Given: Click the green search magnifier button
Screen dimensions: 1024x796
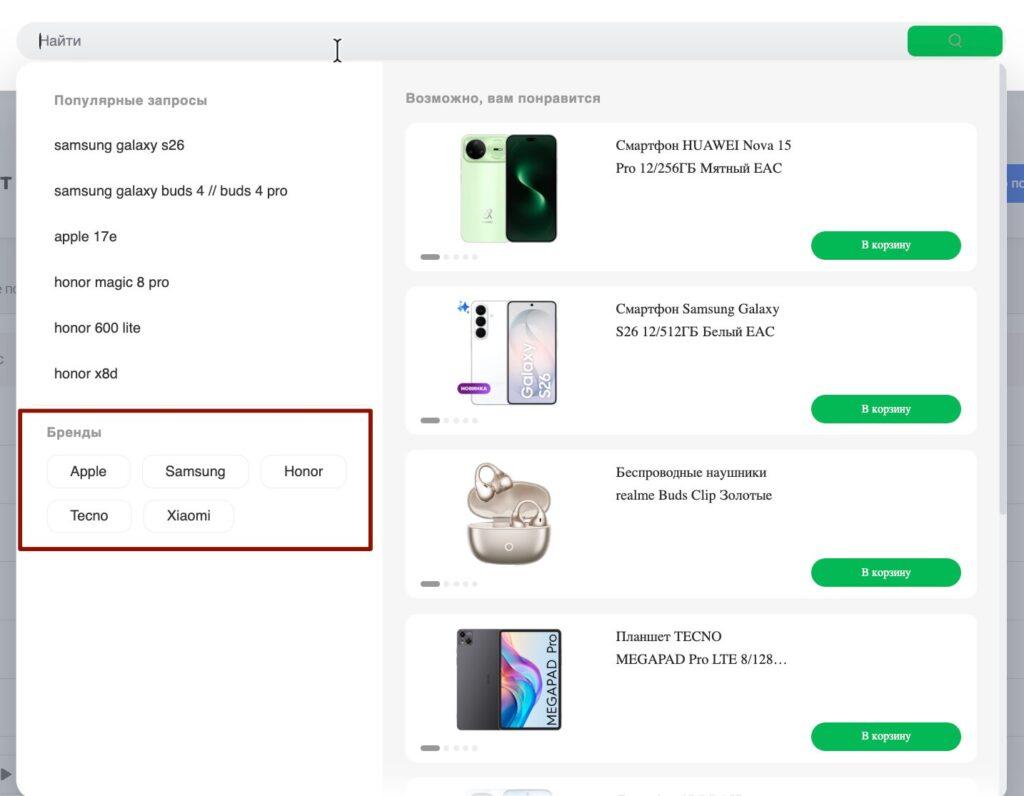Looking at the screenshot, I should [954, 40].
